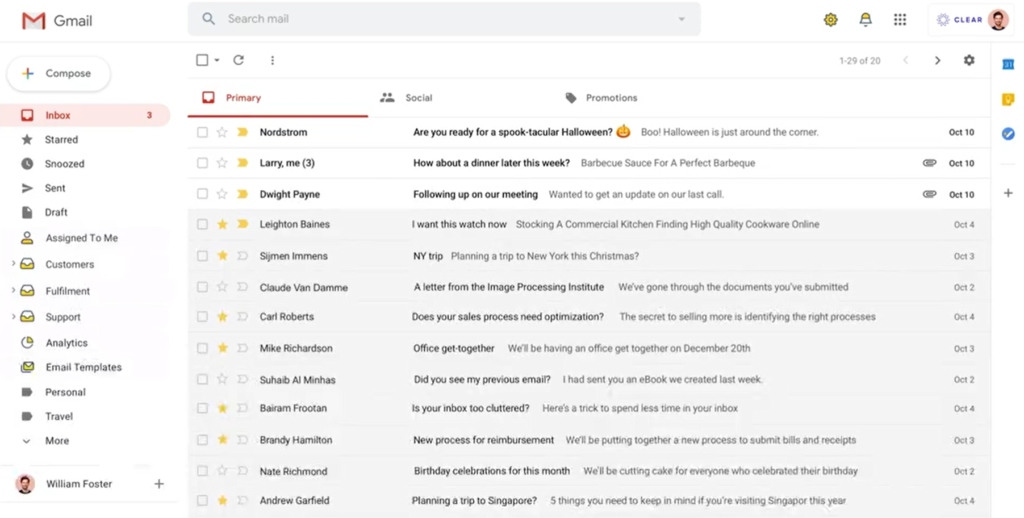Open the three-dot more options menu
This screenshot has width=1024, height=518.
pos(272,60)
